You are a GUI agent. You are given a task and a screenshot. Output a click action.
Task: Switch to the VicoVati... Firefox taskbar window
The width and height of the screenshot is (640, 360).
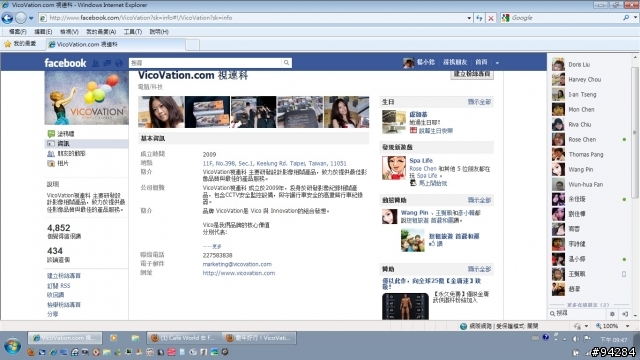click(259, 338)
